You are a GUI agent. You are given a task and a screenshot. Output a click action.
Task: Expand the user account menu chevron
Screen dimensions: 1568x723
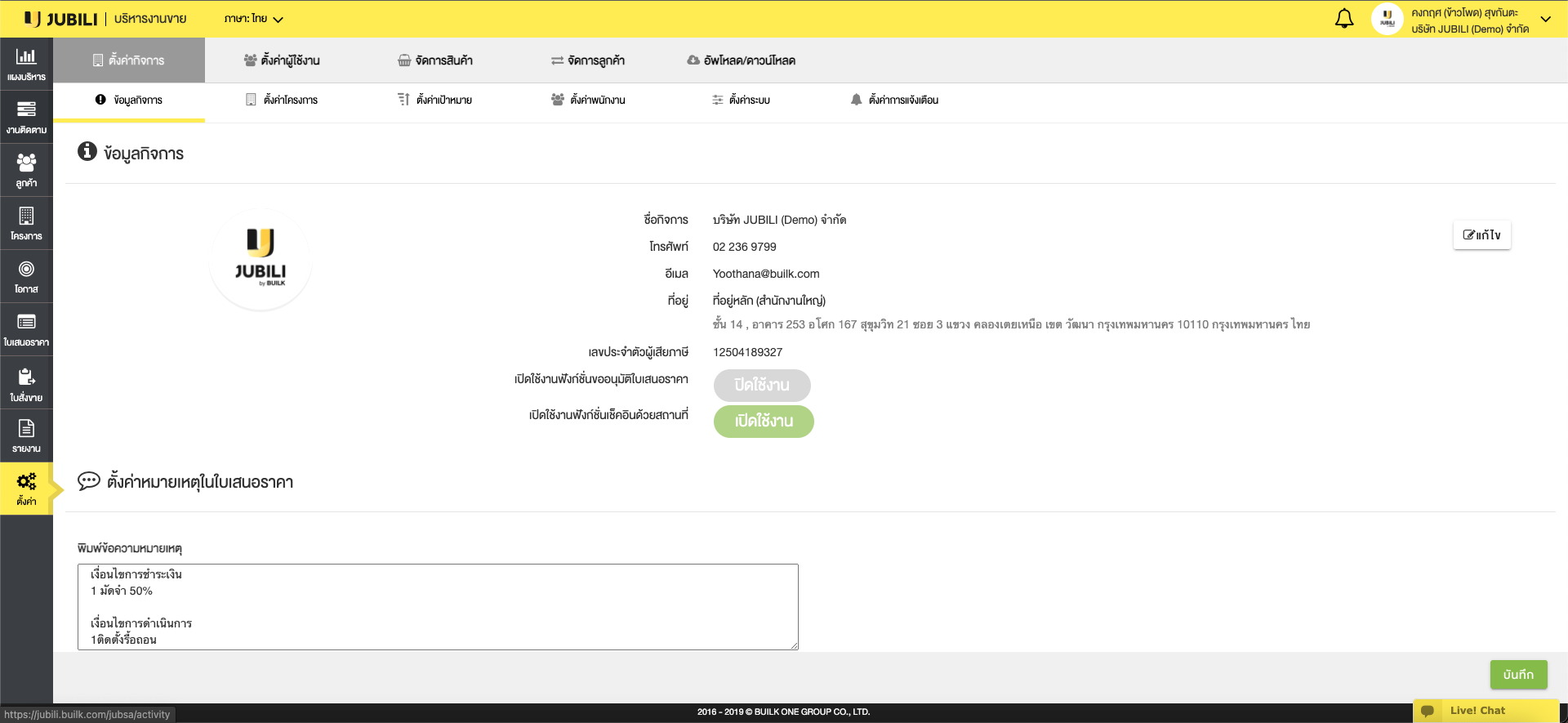click(x=1545, y=19)
